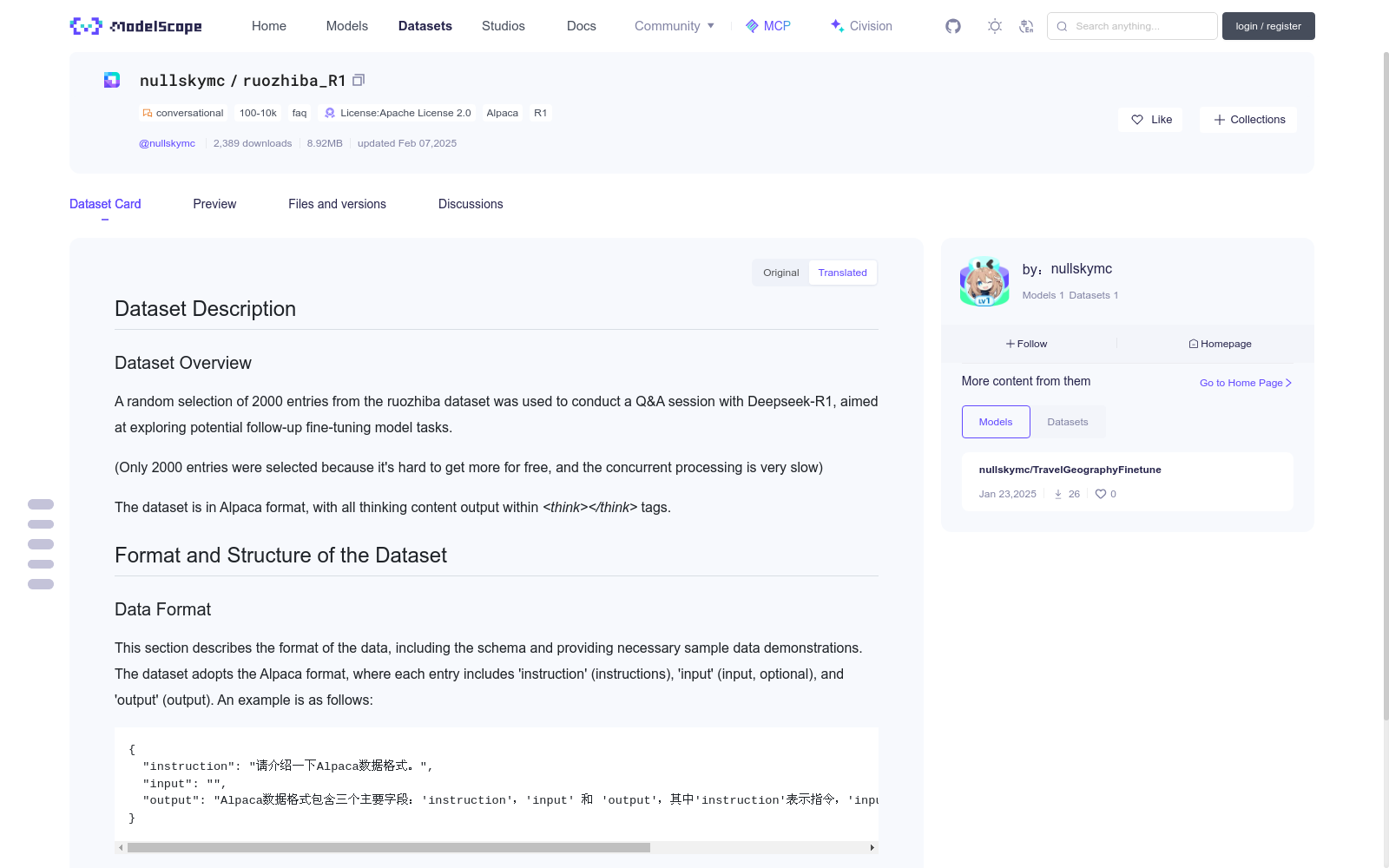Click the left arrow of code scrollbar
Screen dimensions: 1389x868
(121, 847)
